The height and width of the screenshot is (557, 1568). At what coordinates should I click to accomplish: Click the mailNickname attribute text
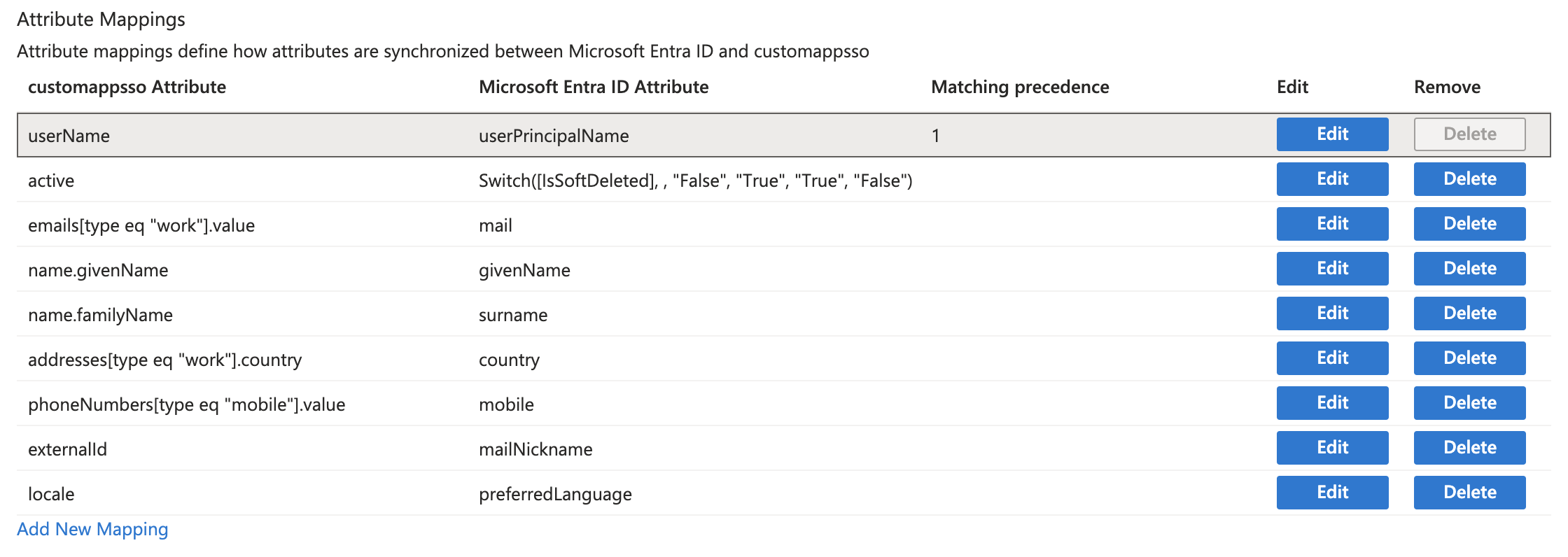click(535, 449)
